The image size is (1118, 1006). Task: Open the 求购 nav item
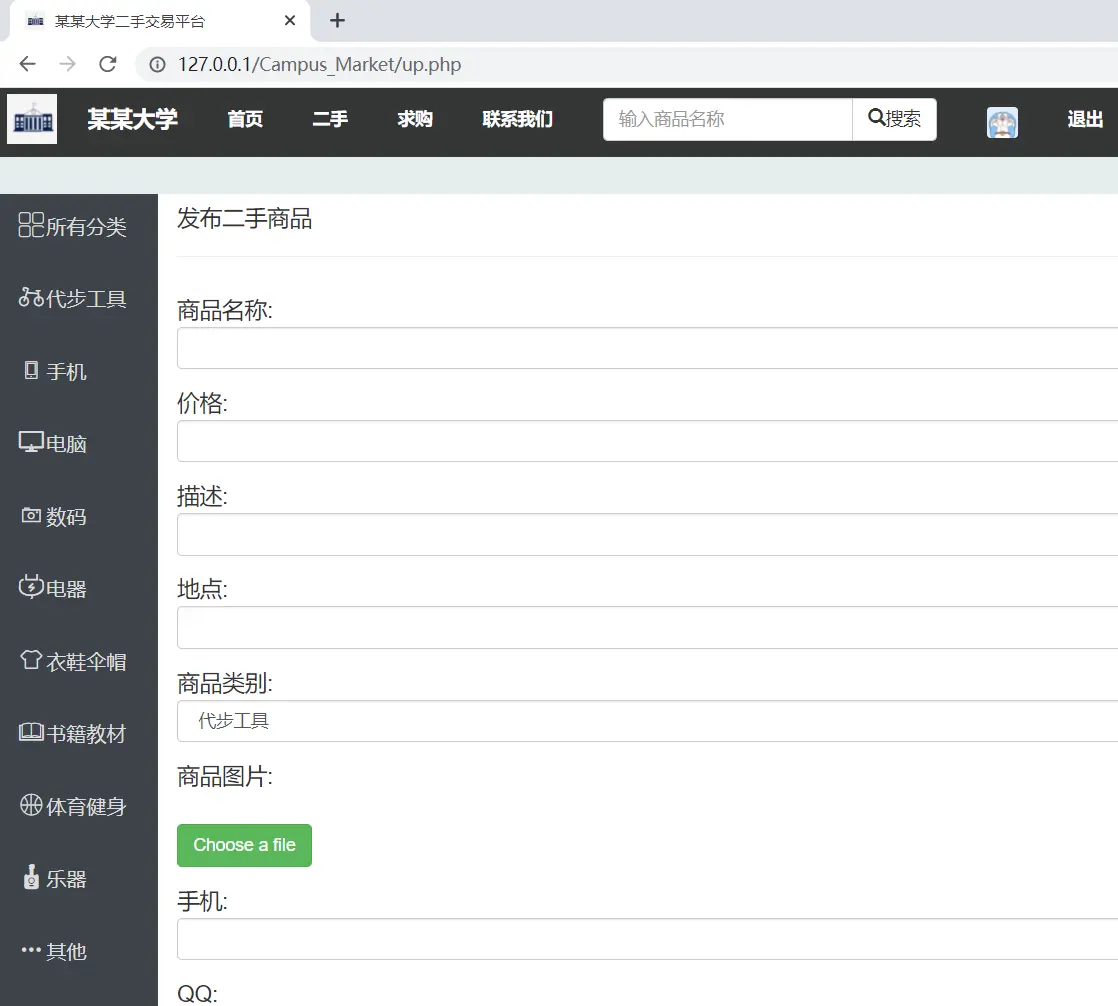pos(415,119)
